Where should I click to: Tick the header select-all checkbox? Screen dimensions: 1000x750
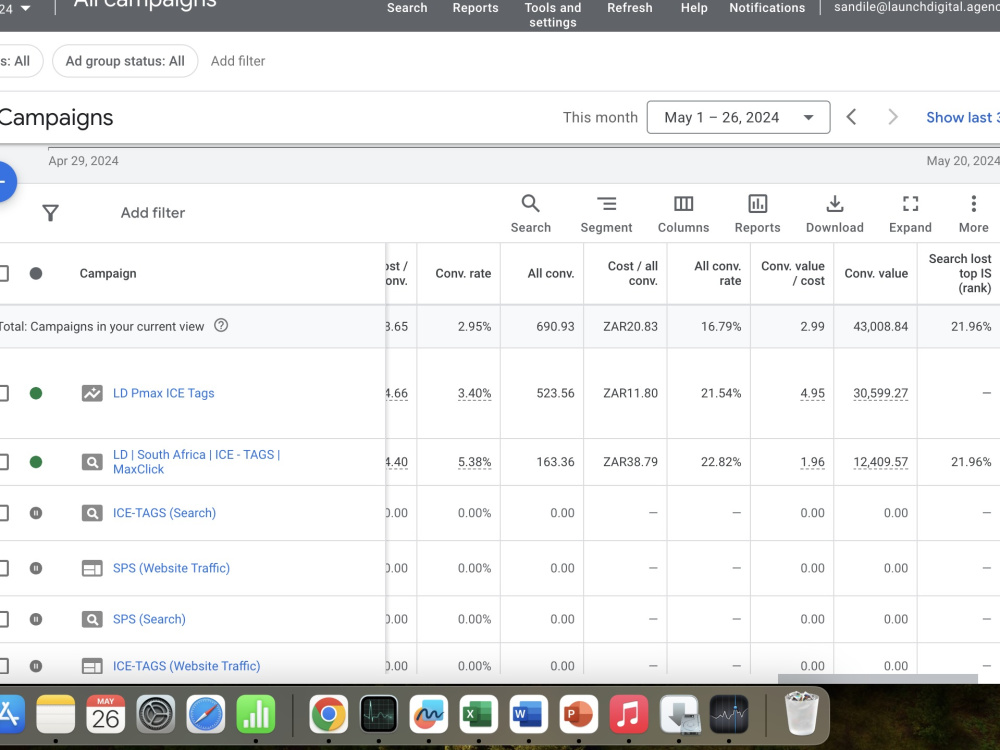[3, 273]
